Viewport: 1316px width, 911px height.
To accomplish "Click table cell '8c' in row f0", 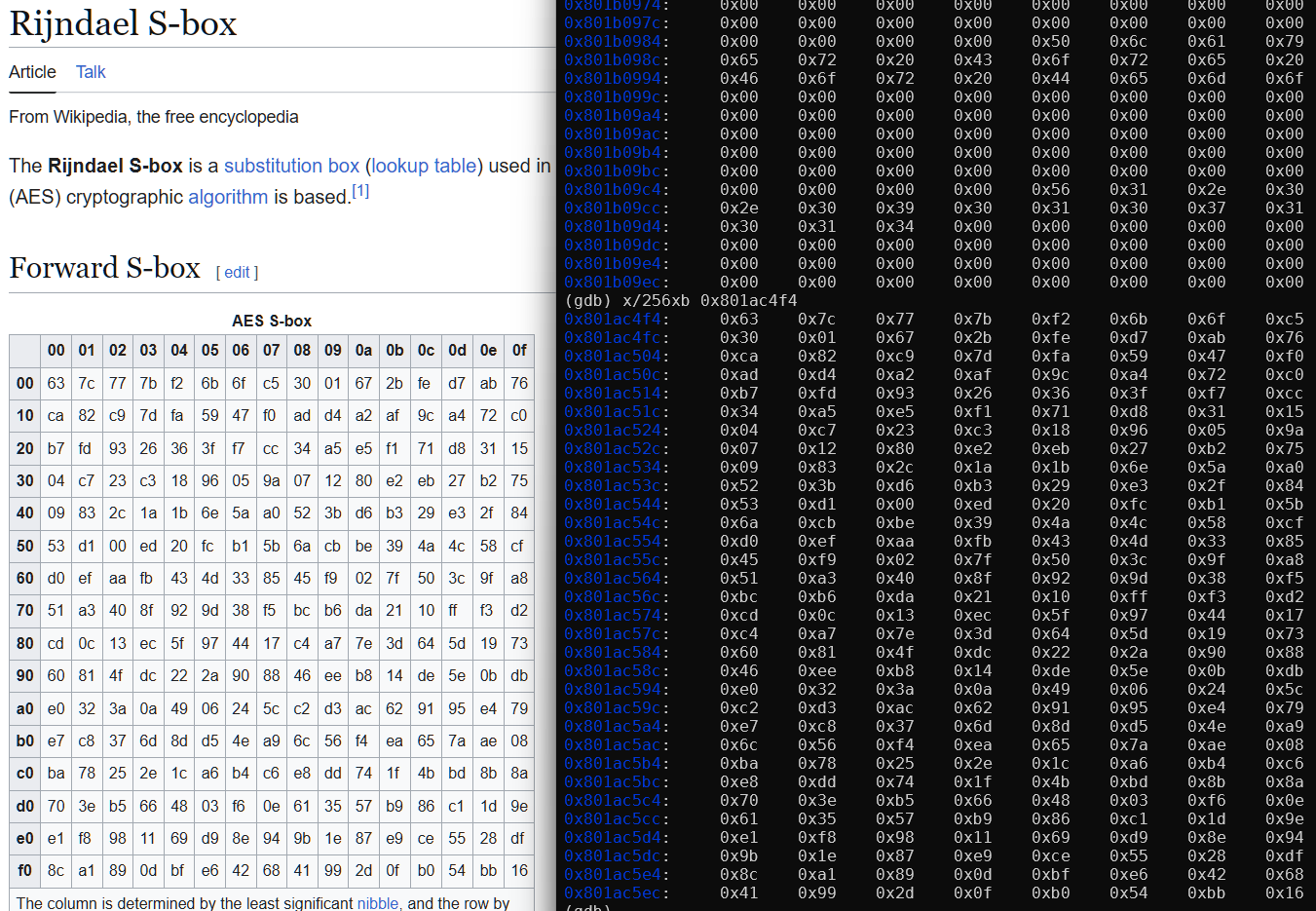I will [x=56, y=870].
